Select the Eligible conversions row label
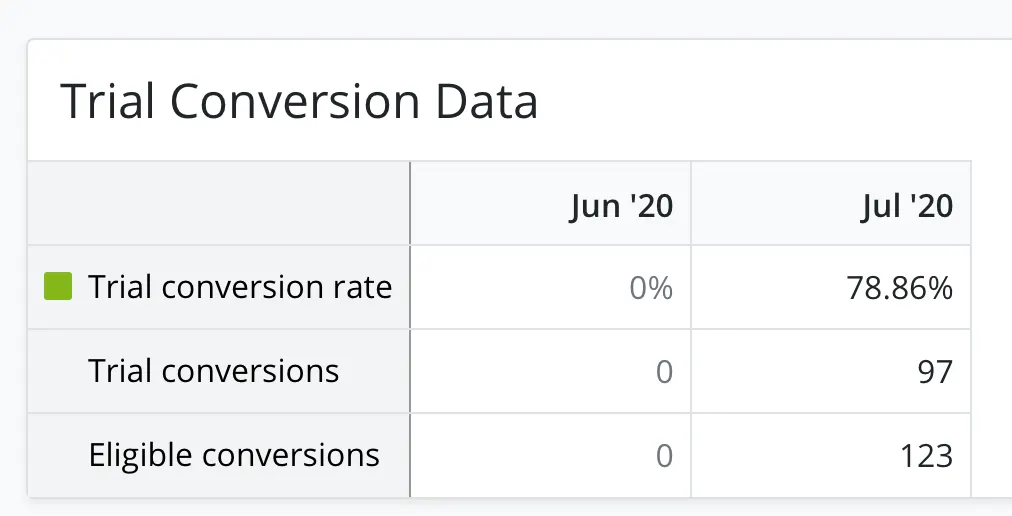1012x516 pixels. [x=234, y=456]
